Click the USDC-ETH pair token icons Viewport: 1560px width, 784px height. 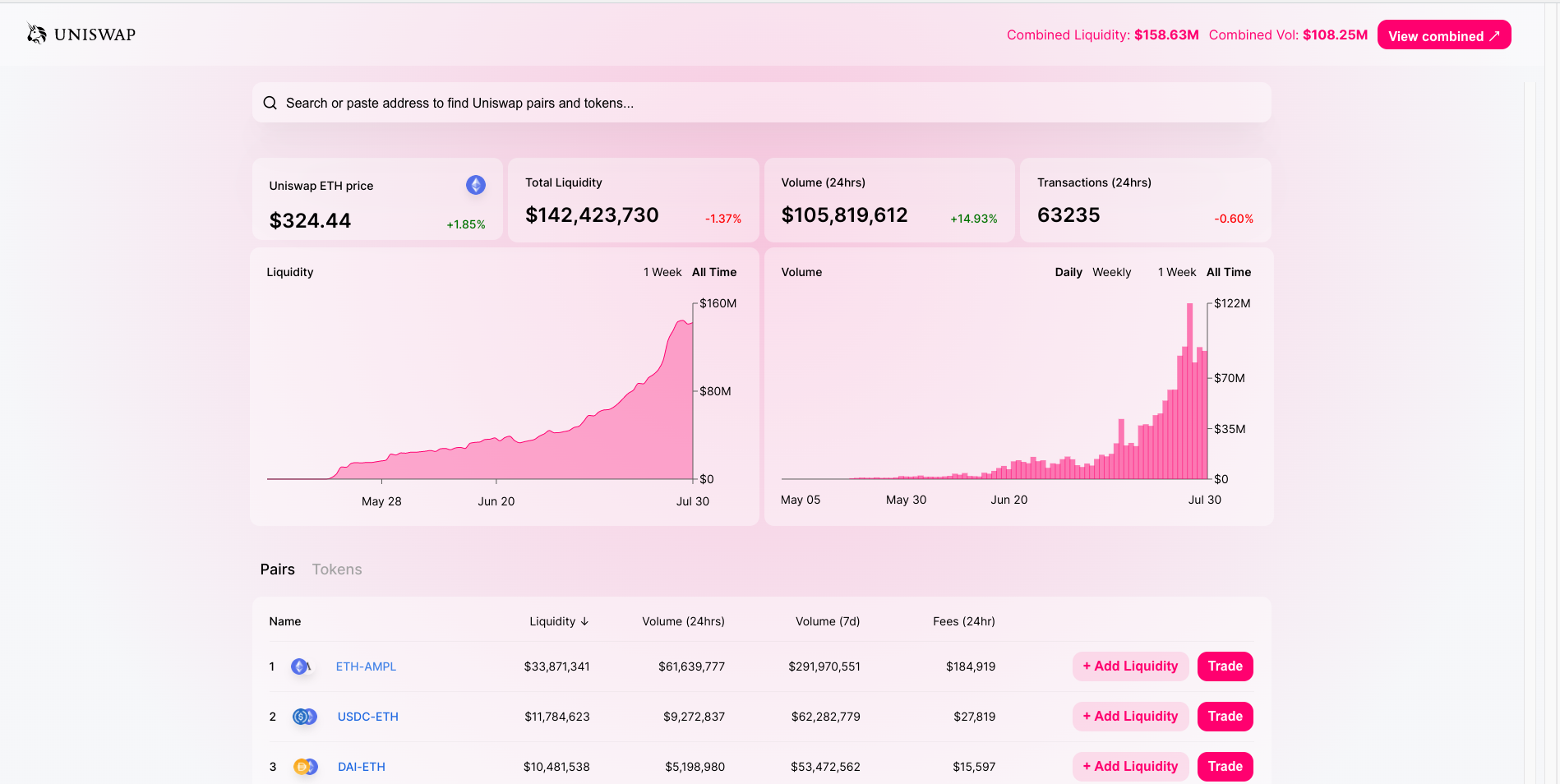303,716
